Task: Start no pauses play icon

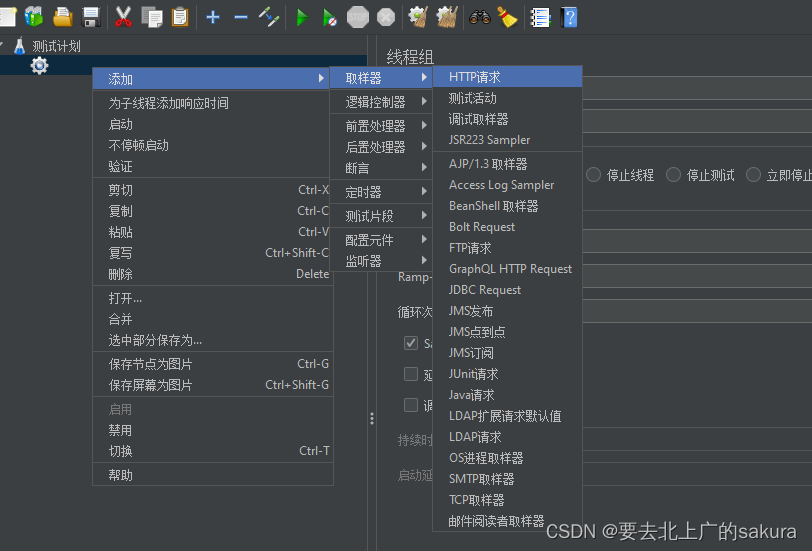Action: pyautogui.click(x=330, y=17)
